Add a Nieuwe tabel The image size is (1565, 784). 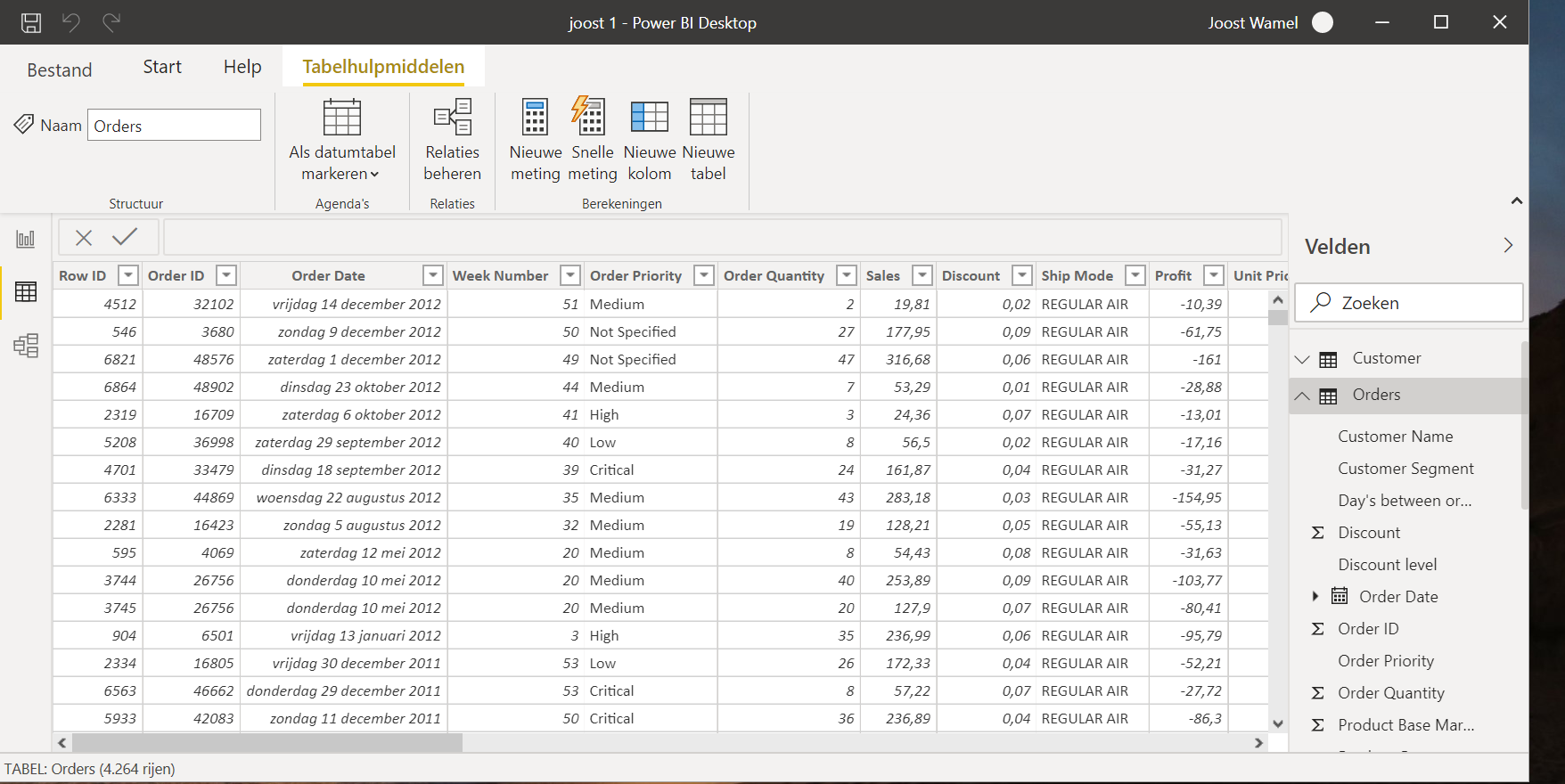click(709, 141)
